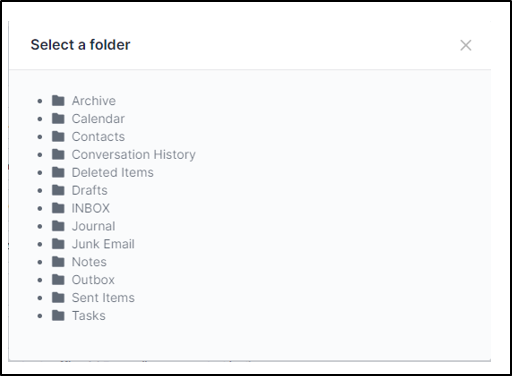Select the Outbox folder label
Viewport: 512px width, 376px height.
[x=93, y=280]
